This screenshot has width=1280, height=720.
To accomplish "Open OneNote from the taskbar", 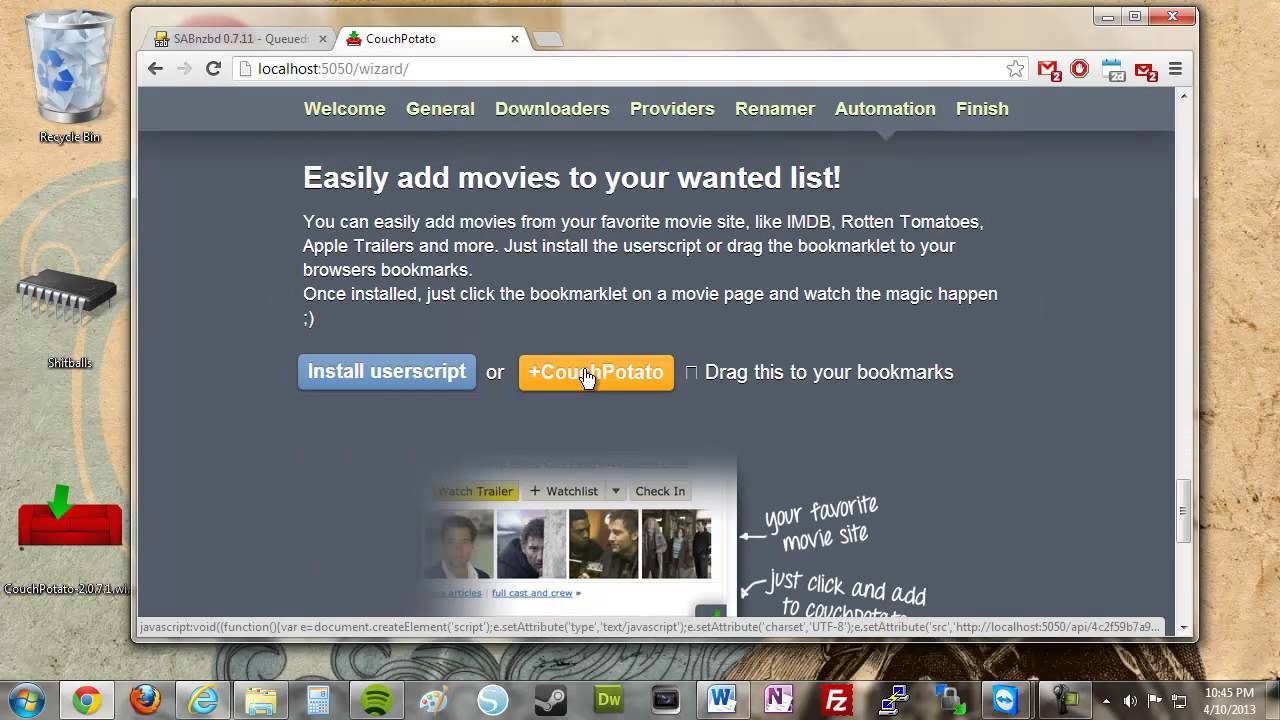I will click(779, 700).
